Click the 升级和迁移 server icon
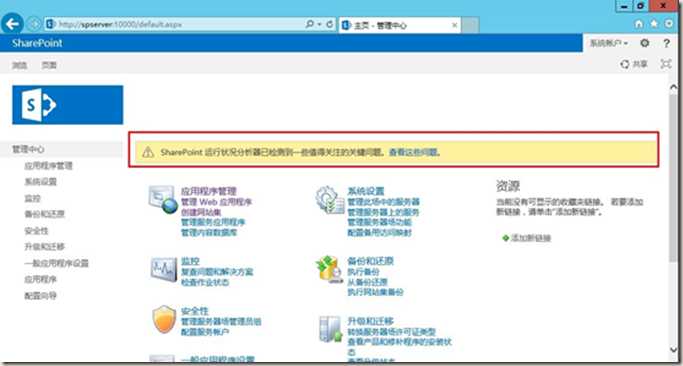This screenshot has height=366, width=683. 330,329
